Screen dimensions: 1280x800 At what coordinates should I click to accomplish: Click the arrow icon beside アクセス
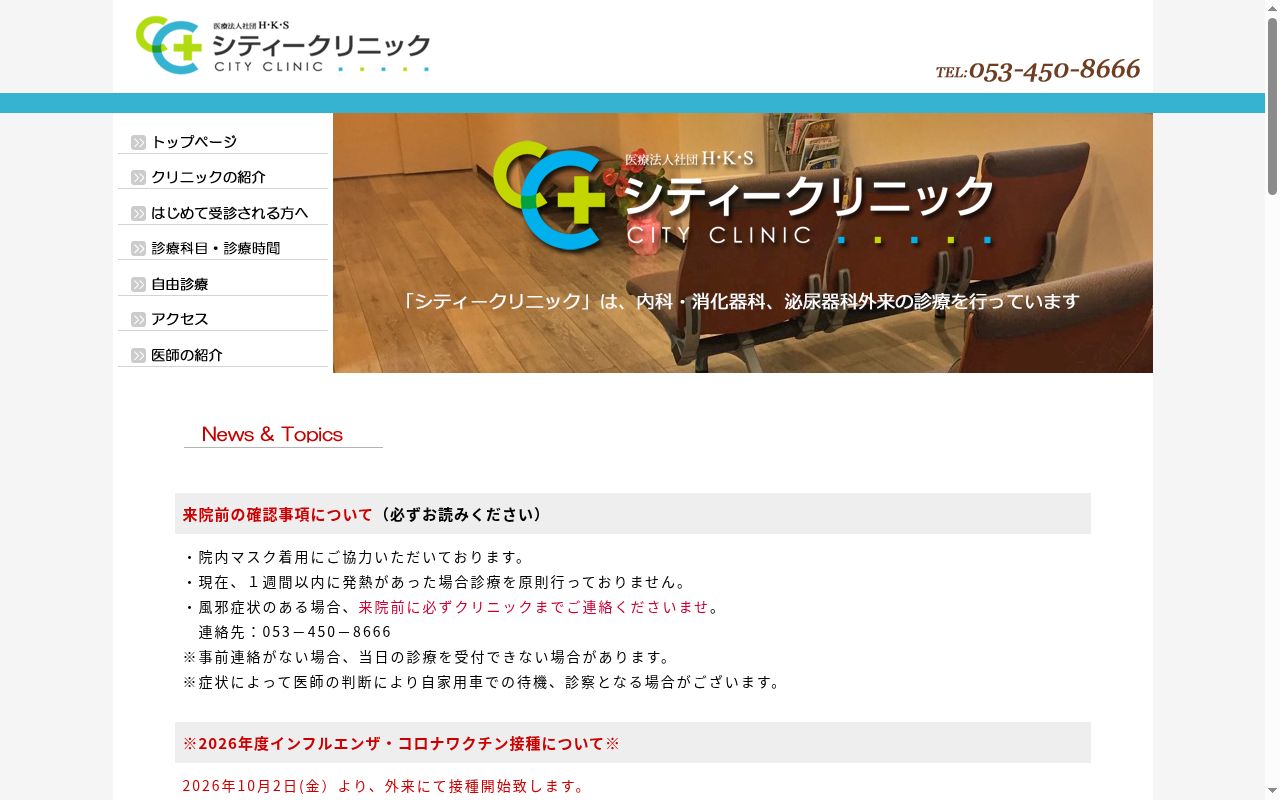click(139, 319)
